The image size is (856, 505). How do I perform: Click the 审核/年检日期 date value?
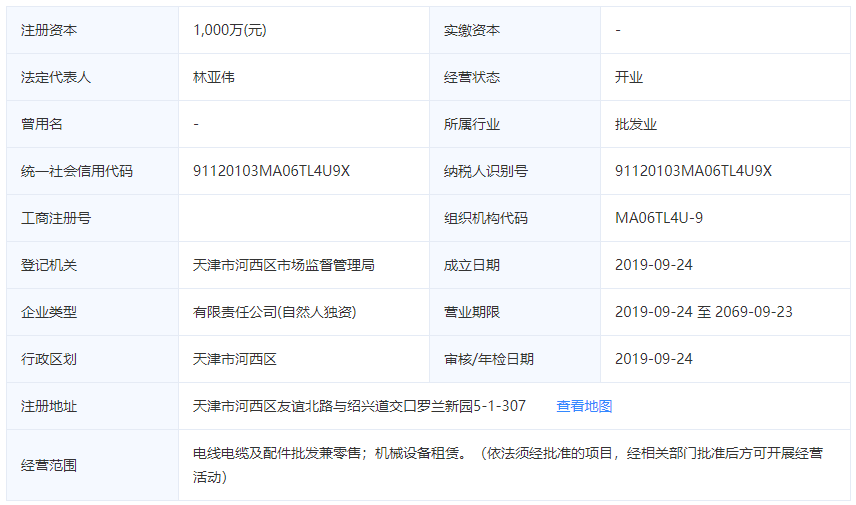(x=654, y=359)
